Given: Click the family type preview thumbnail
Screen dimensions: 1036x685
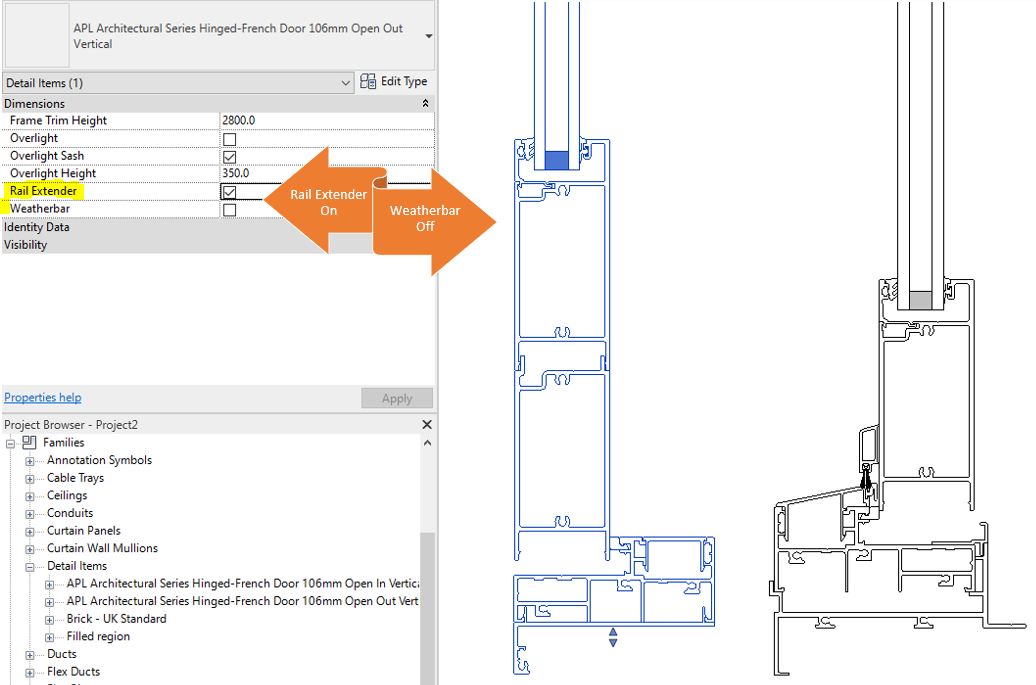Looking at the screenshot, I should pos(37,35).
